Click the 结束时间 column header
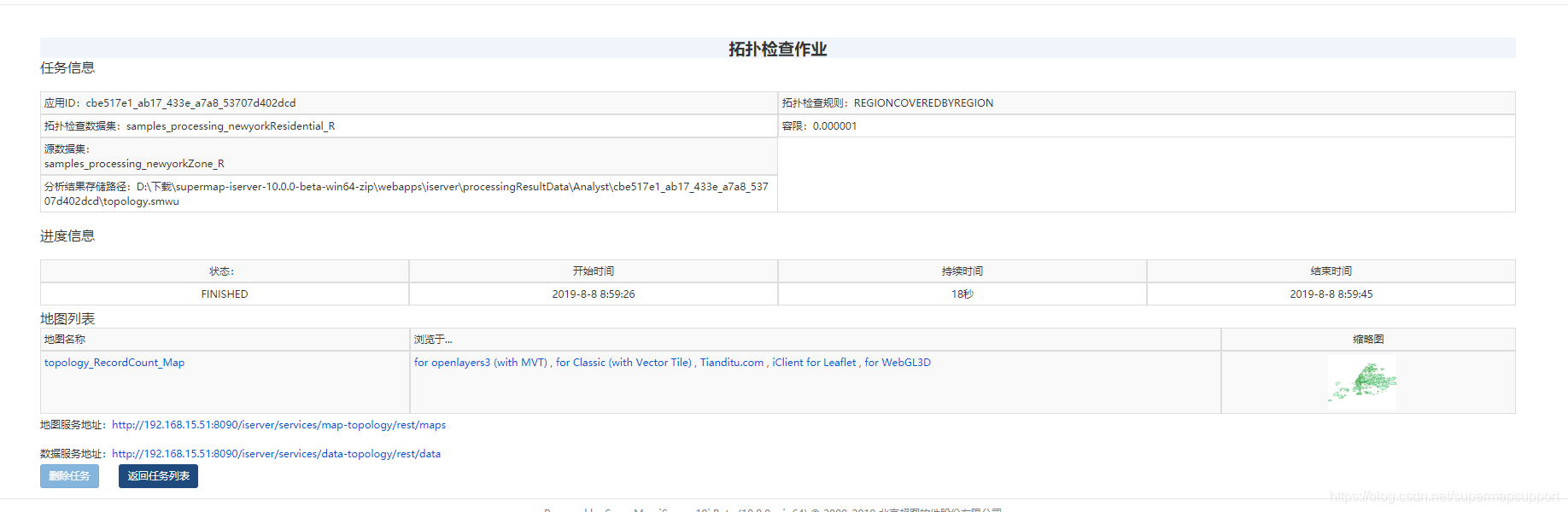This screenshot has height=512, width=1568. click(1331, 271)
